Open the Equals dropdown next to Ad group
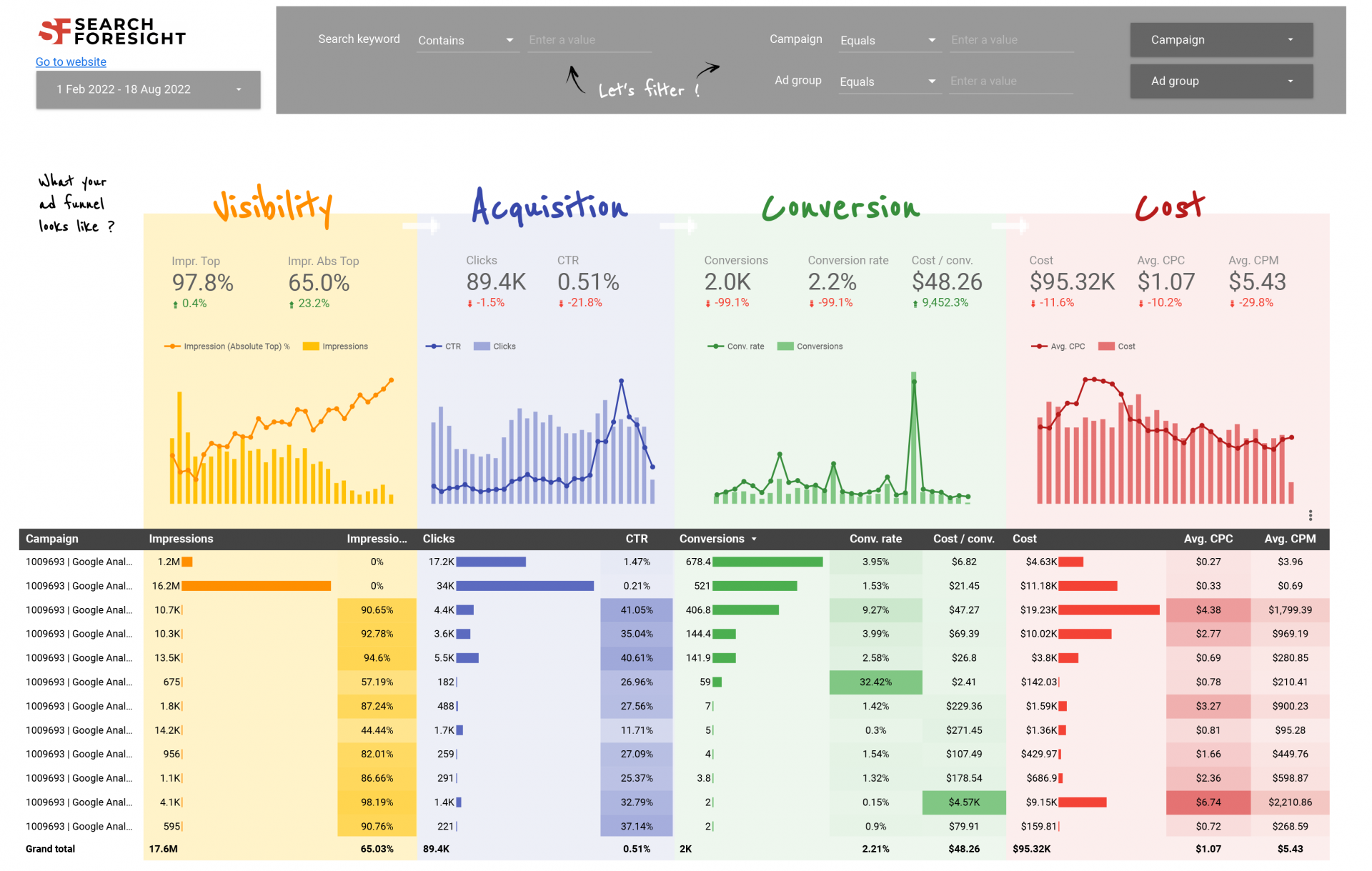This screenshot has width=1372, height=871. tap(888, 81)
